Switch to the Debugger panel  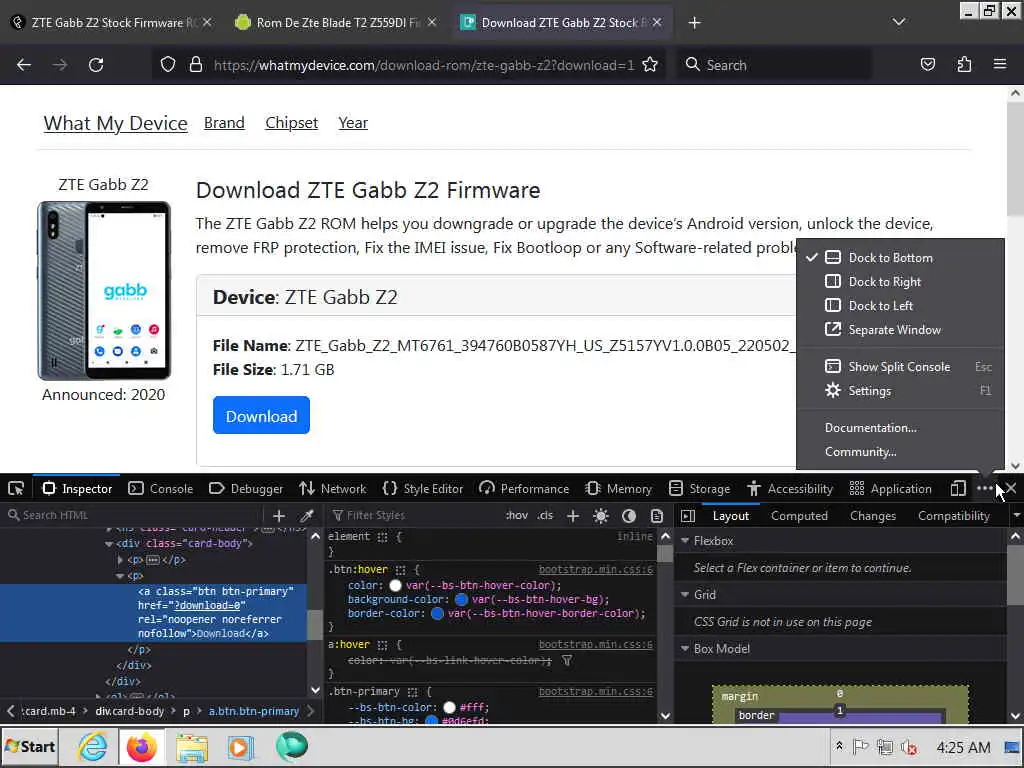(x=246, y=488)
